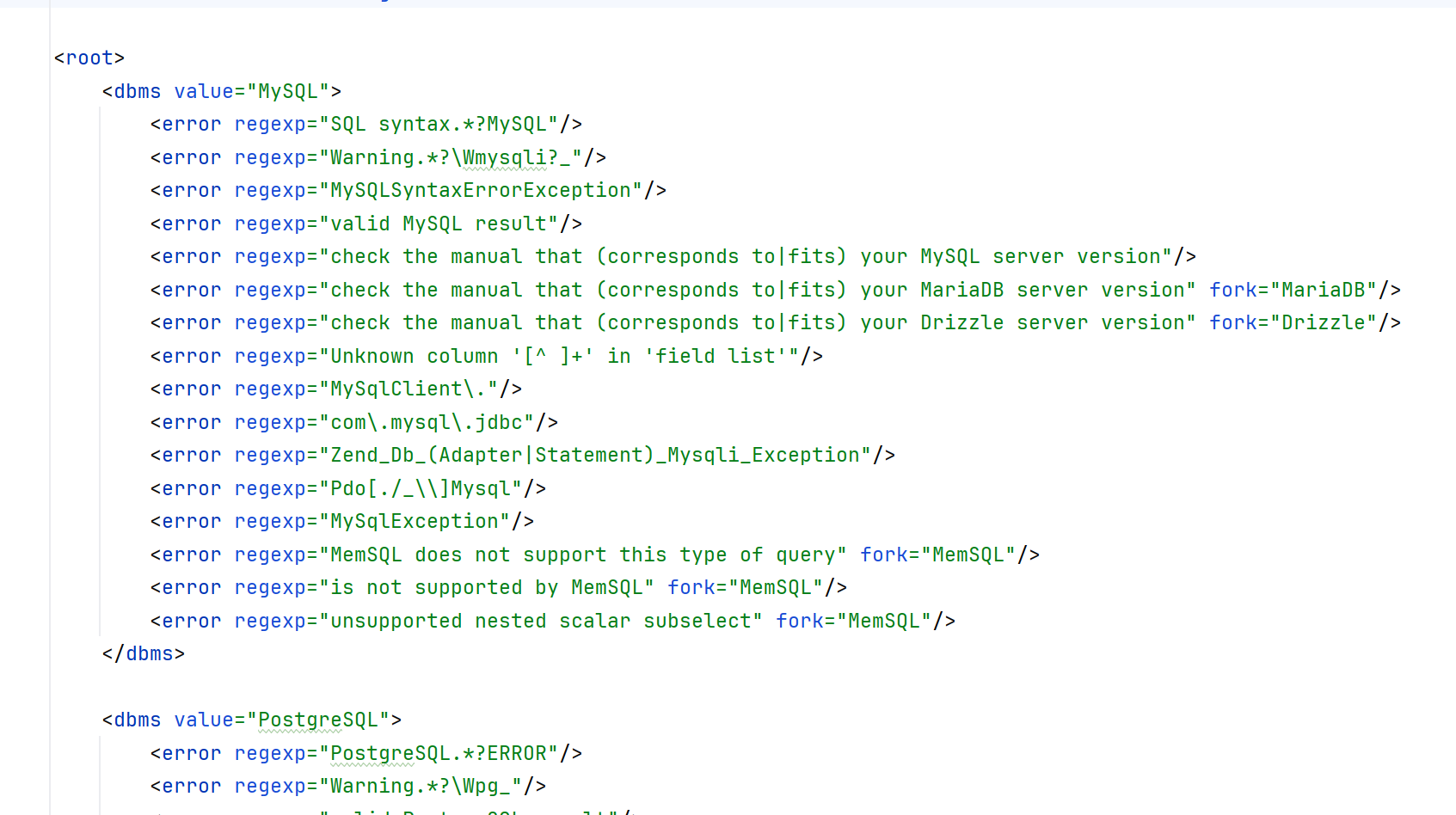Click the Warning.*?\Wpg_ regexp line
Screen dimensions: 1456x815
[348, 786]
